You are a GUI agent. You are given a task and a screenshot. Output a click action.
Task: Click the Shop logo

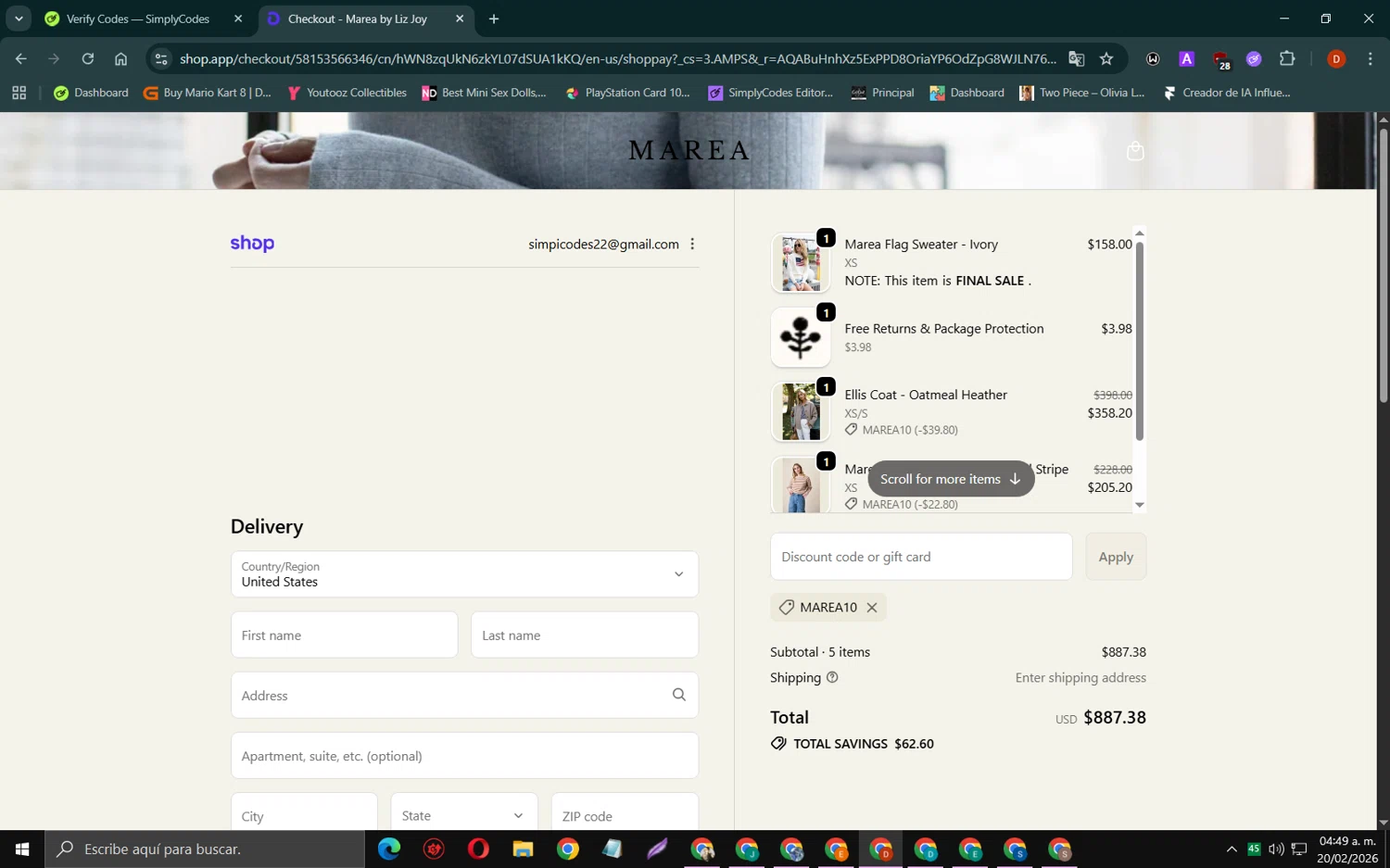click(x=252, y=244)
